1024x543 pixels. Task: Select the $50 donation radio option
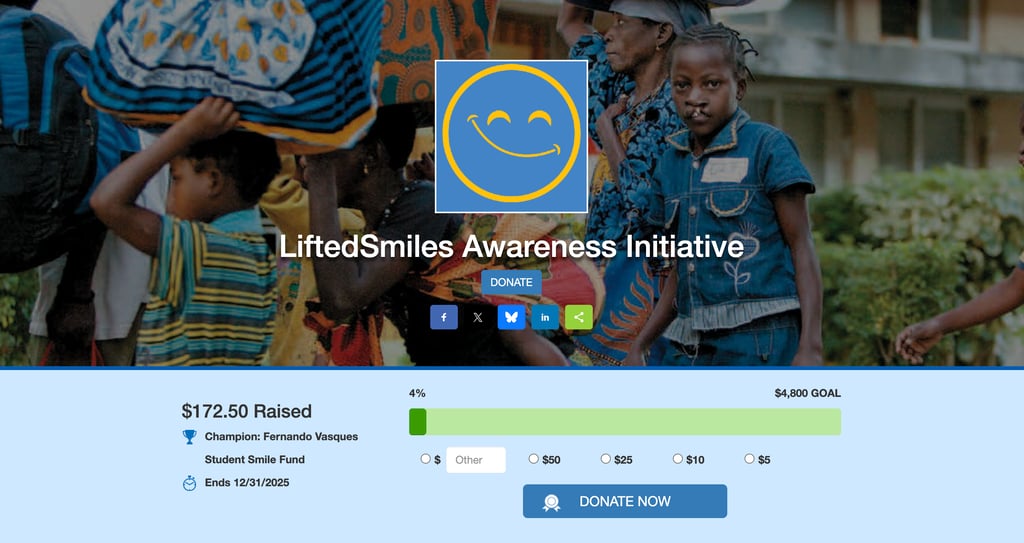534,459
